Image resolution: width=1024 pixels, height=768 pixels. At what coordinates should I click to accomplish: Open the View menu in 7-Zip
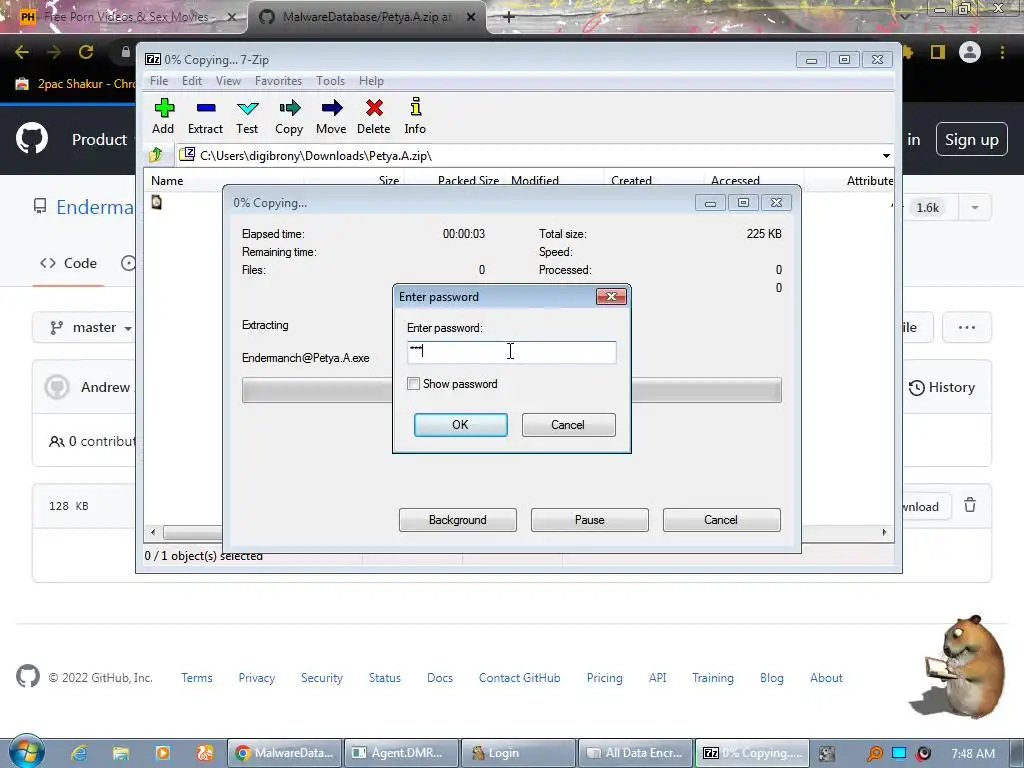click(228, 81)
